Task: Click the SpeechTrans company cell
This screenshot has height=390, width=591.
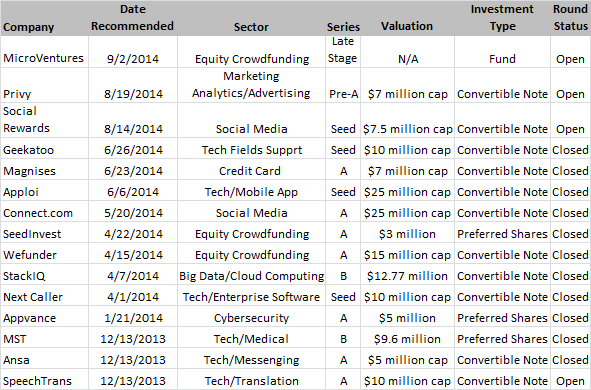Action: tap(44, 379)
